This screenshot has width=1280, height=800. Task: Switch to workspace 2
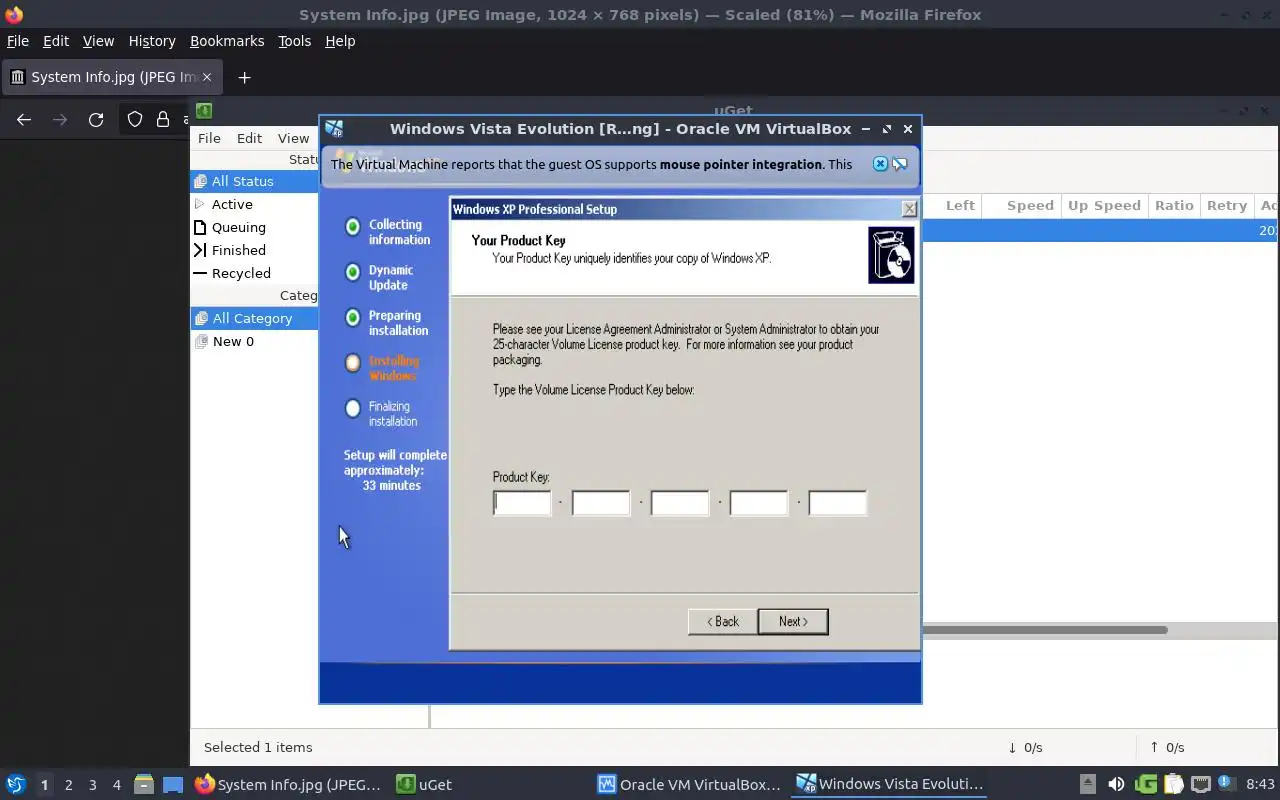point(68,785)
